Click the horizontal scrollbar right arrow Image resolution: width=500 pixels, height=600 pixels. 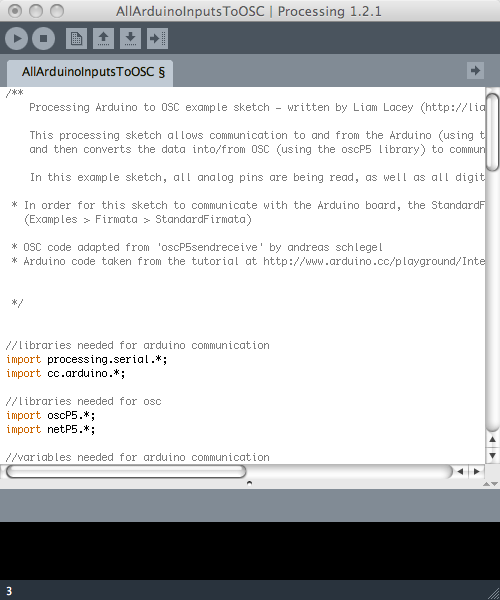476,471
